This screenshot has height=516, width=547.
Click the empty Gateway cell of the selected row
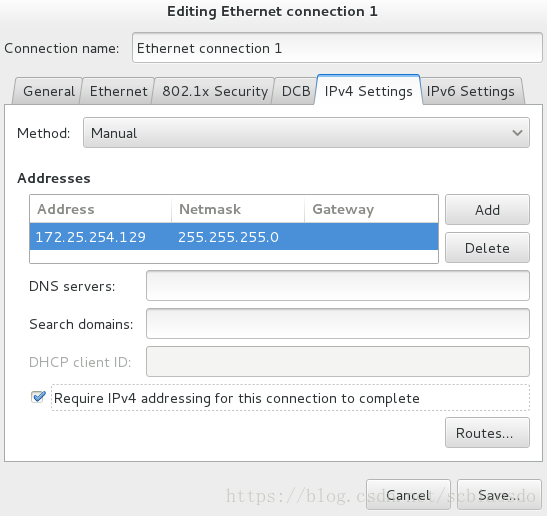[x=371, y=237]
